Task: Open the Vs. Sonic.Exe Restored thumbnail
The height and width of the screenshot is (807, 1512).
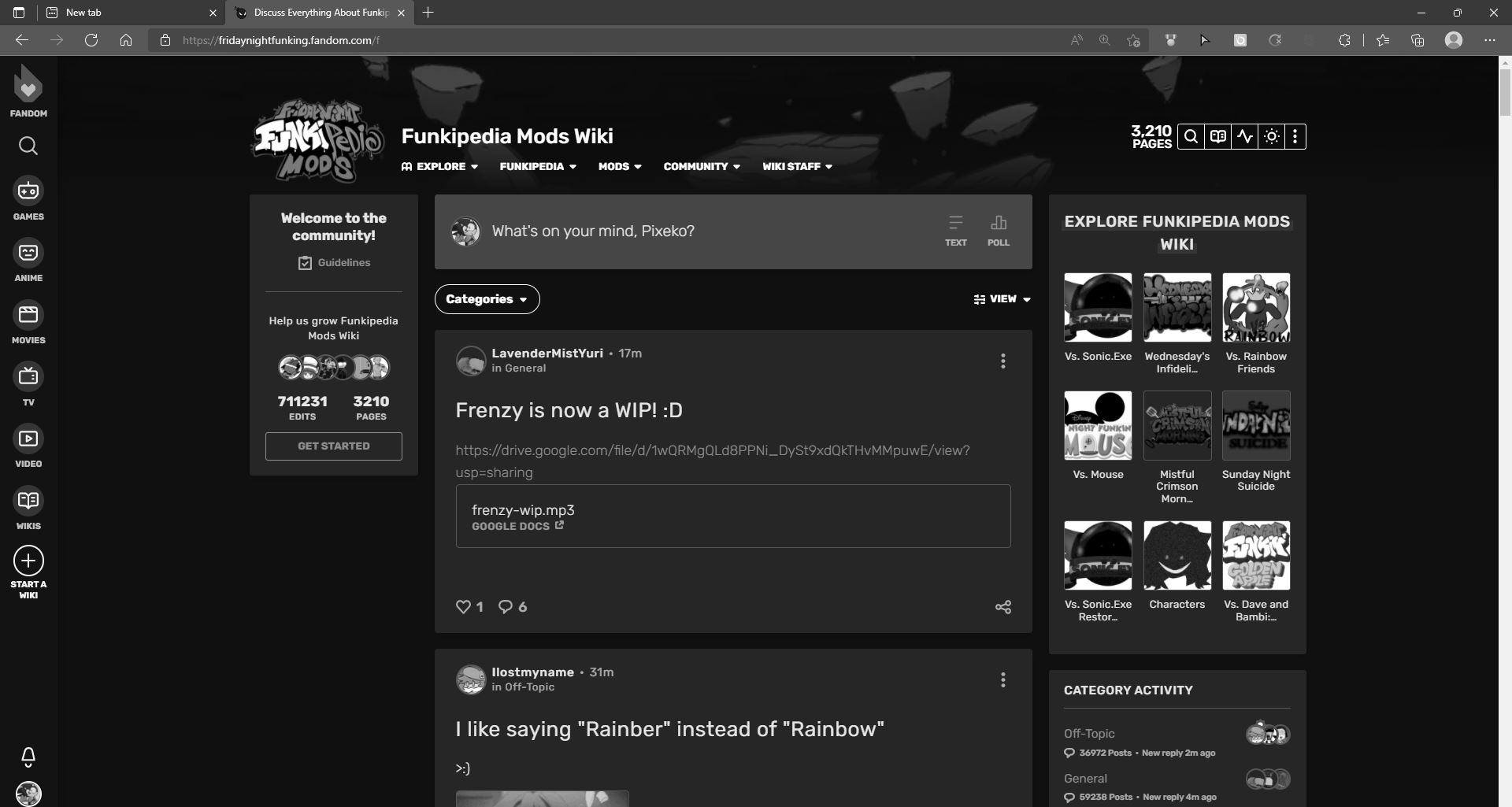Action: click(x=1098, y=556)
